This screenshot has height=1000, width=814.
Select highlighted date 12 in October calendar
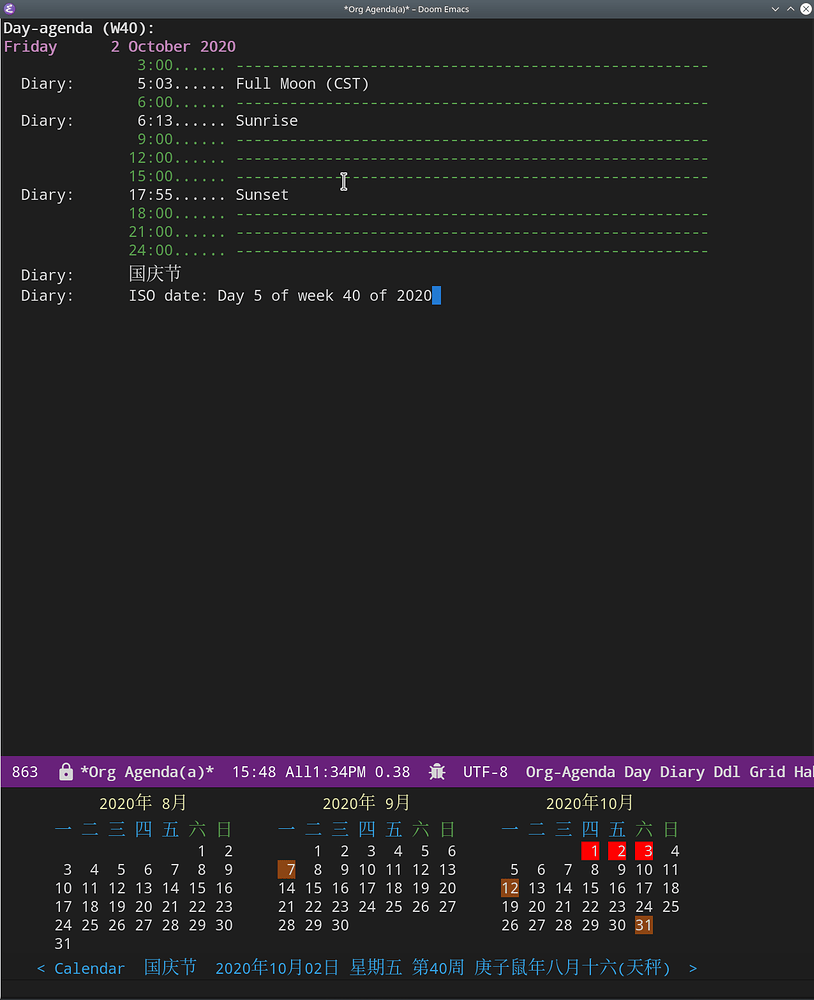click(x=510, y=888)
